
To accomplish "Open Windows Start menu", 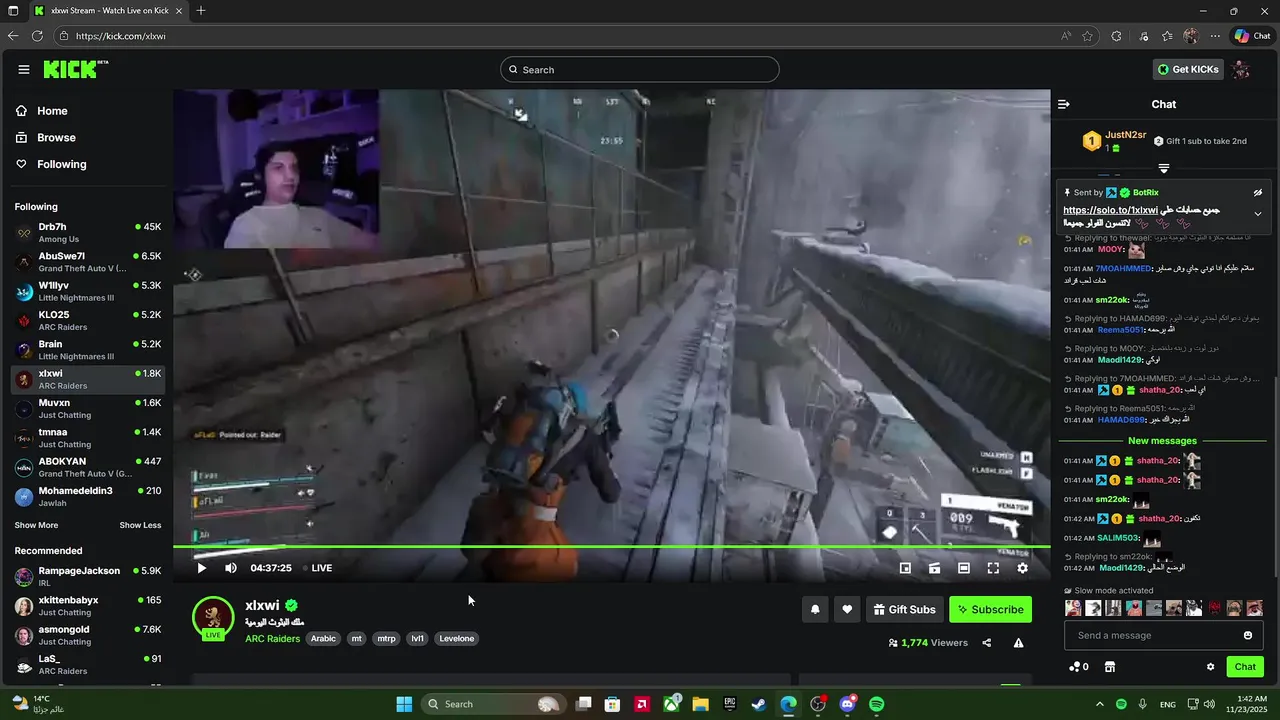I will click(404, 704).
